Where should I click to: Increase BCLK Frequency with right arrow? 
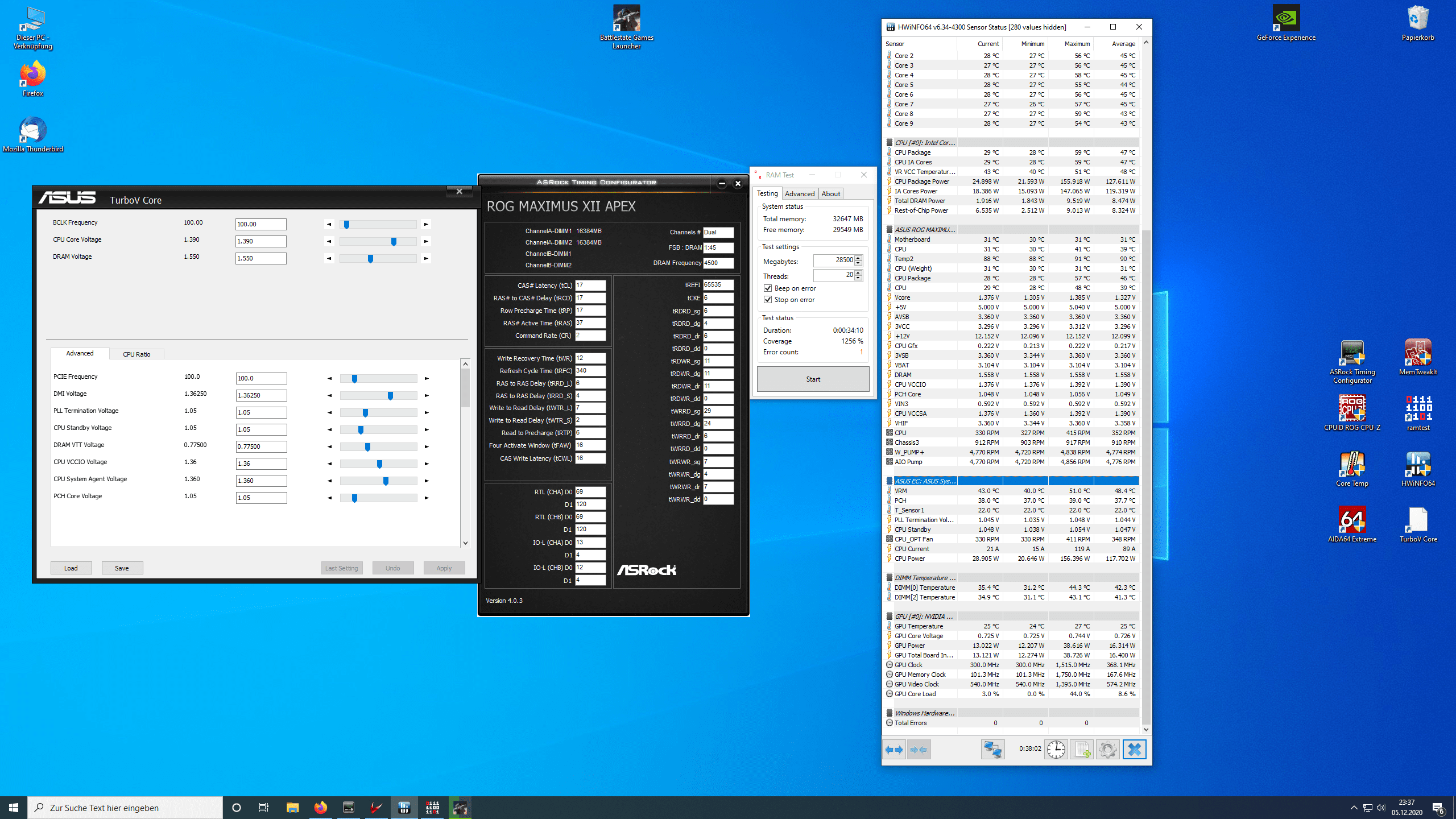pyautogui.click(x=426, y=224)
